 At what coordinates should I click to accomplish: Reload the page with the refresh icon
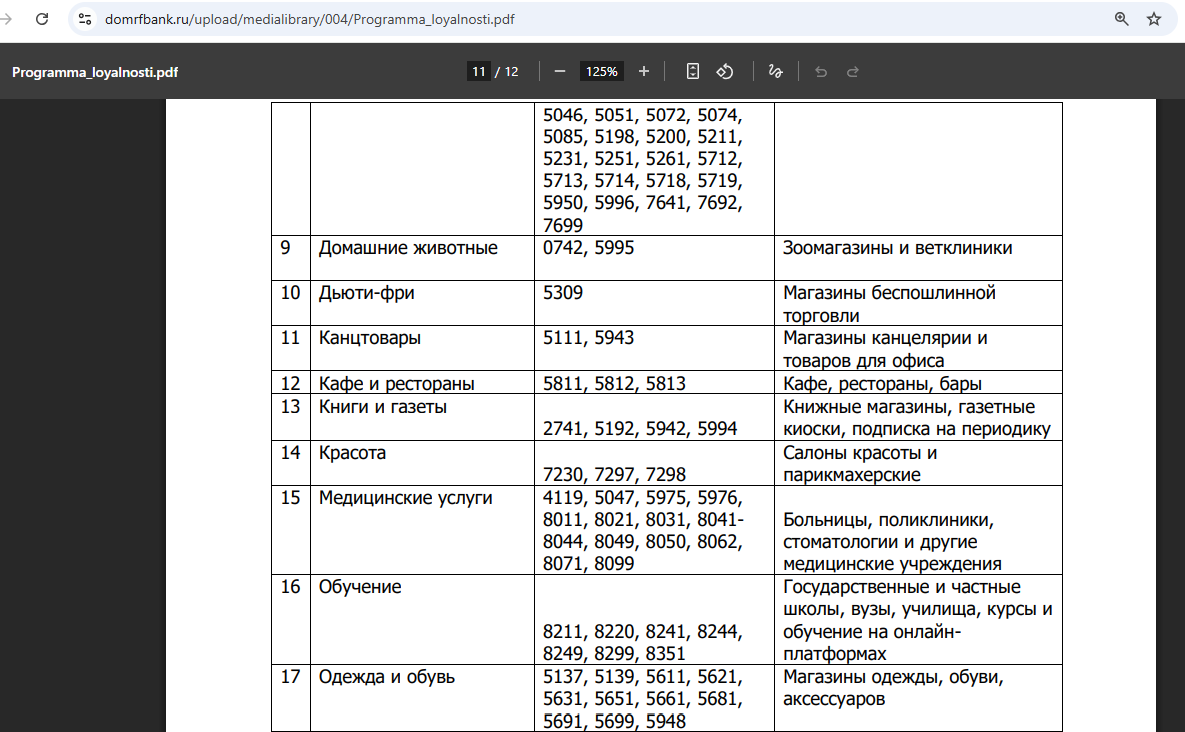click(x=42, y=19)
